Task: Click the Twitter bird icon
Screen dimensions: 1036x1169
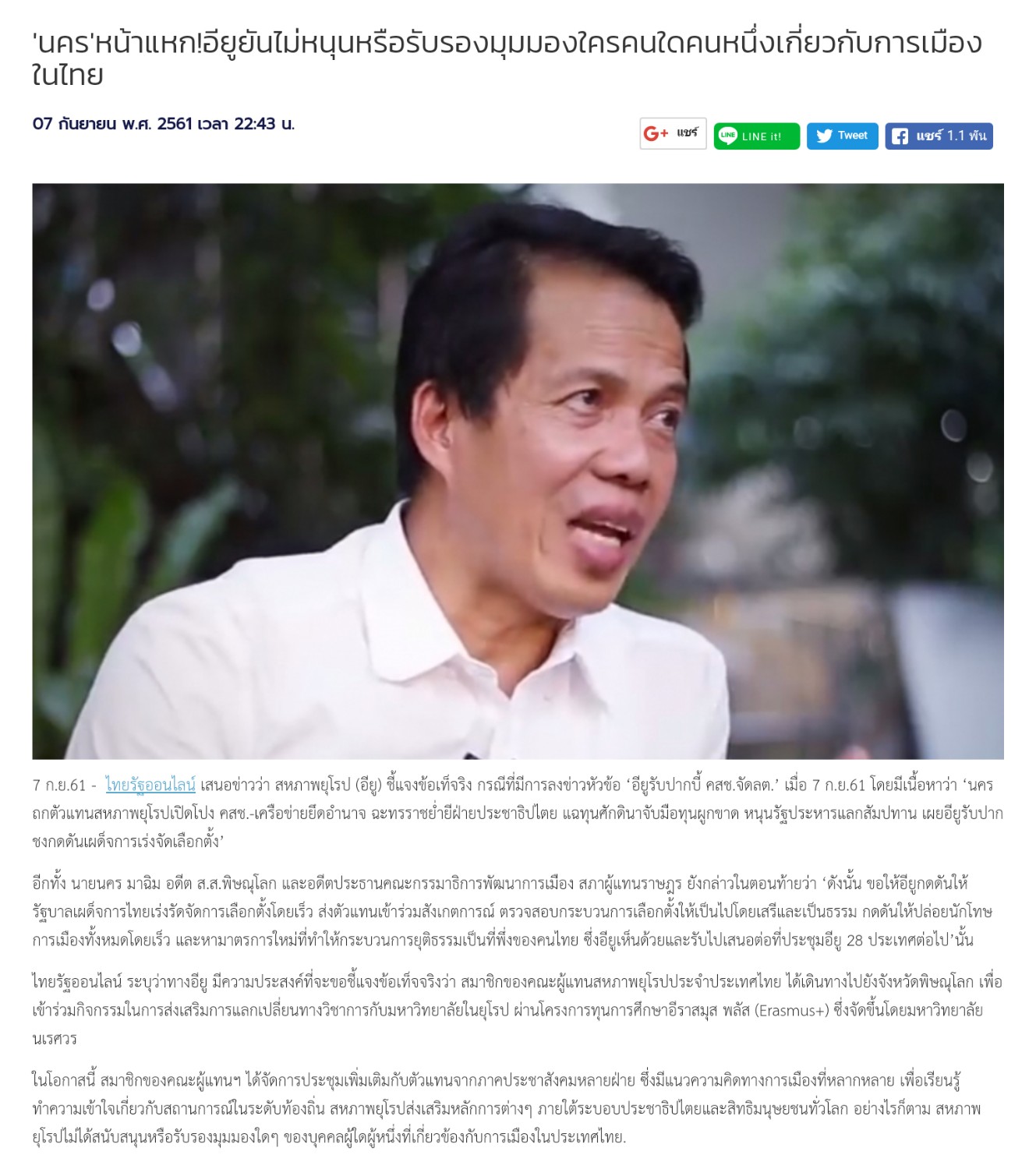Action: pos(824,136)
